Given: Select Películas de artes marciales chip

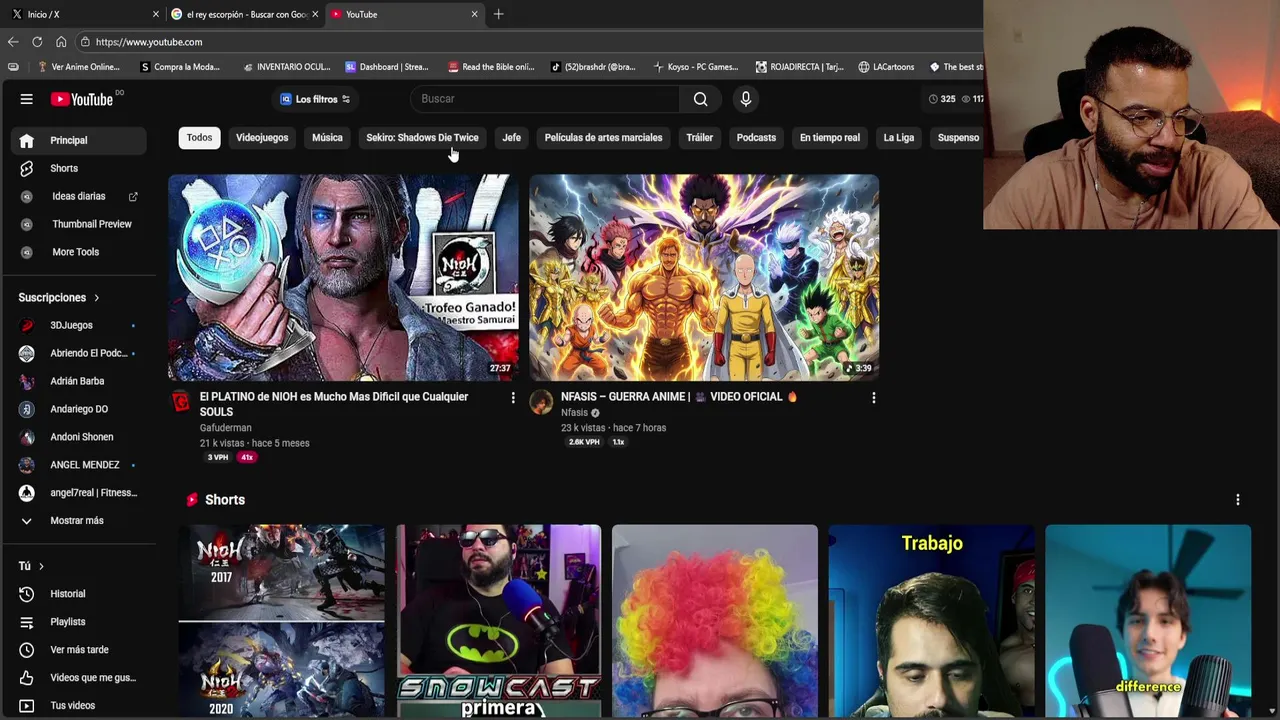Looking at the screenshot, I should [x=603, y=138].
